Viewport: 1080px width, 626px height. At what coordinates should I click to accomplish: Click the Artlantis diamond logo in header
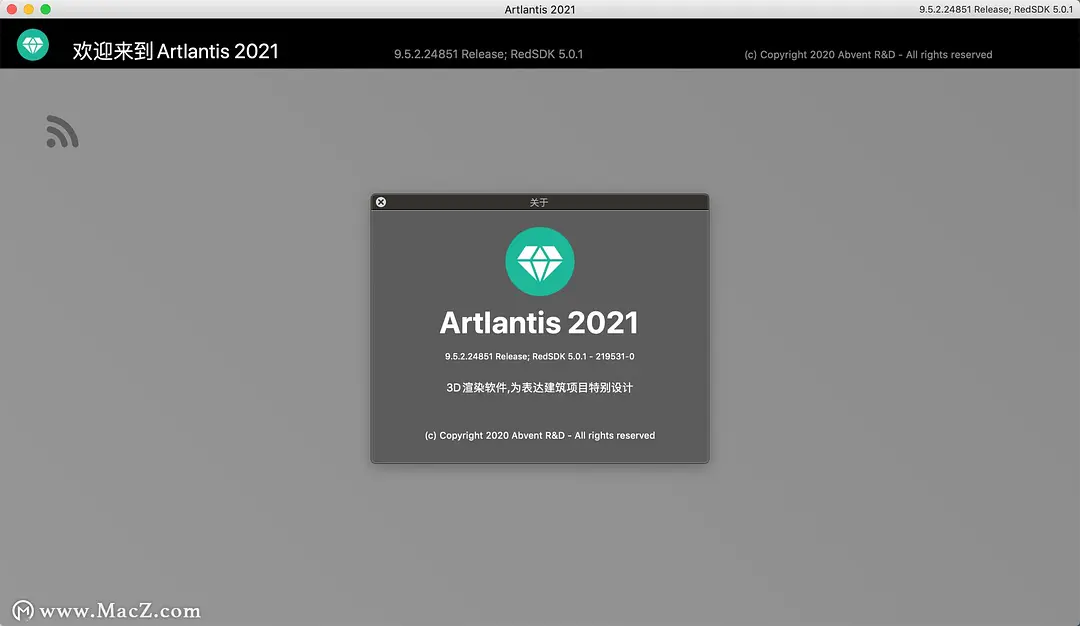32,45
